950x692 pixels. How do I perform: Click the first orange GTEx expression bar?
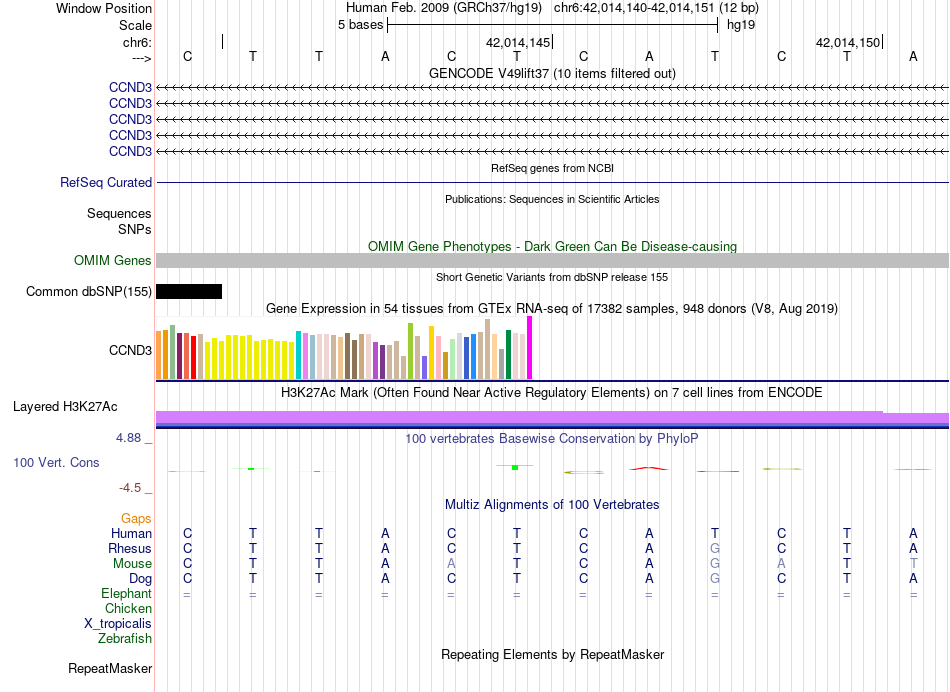coord(159,355)
